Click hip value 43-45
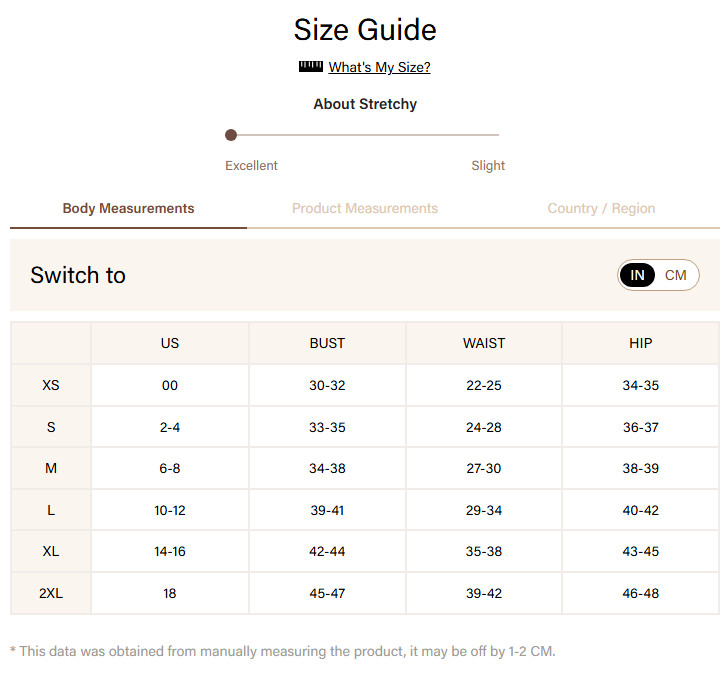728x673 pixels. coord(641,551)
